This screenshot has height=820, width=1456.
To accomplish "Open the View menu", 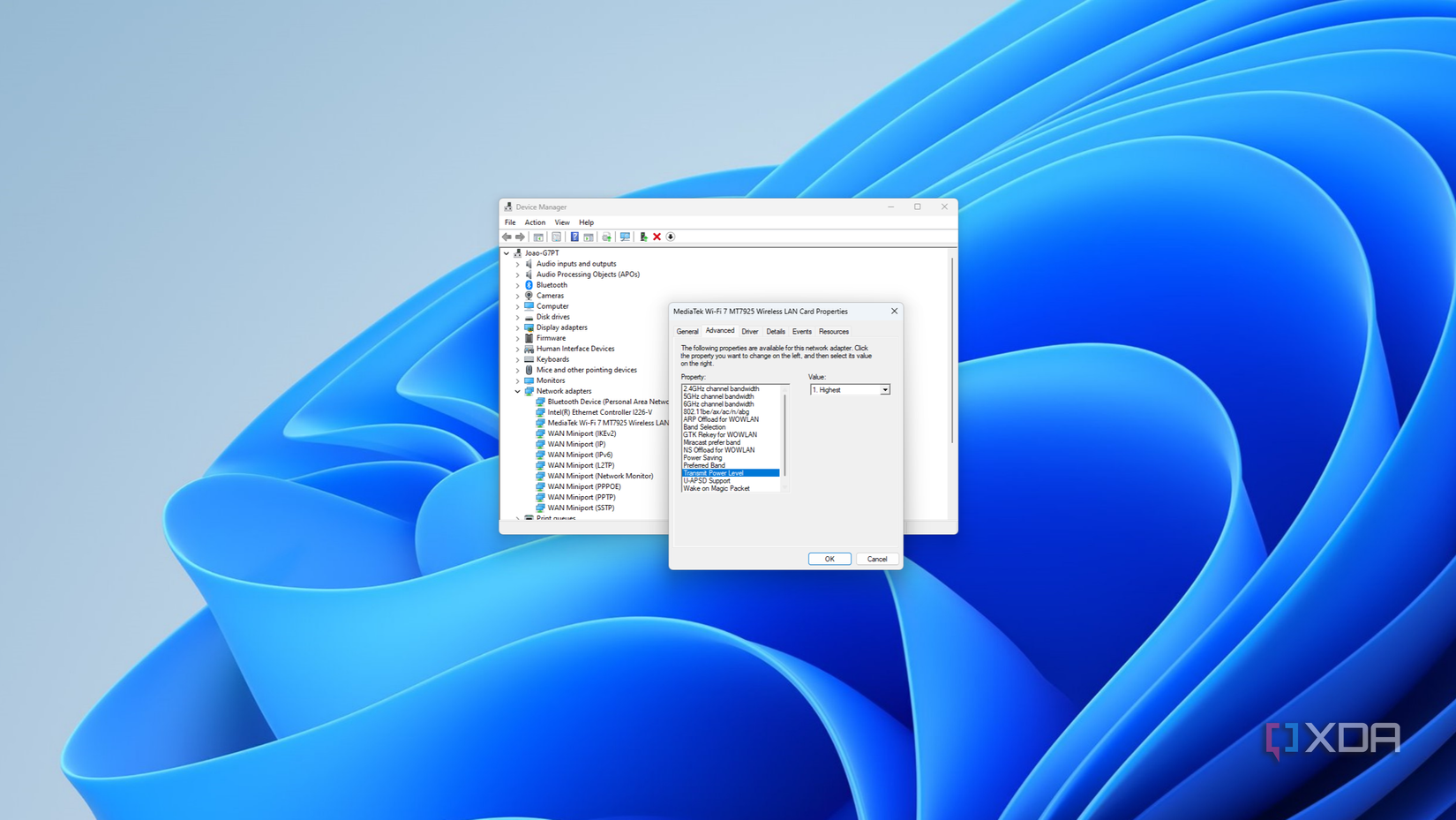I will [x=562, y=222].
